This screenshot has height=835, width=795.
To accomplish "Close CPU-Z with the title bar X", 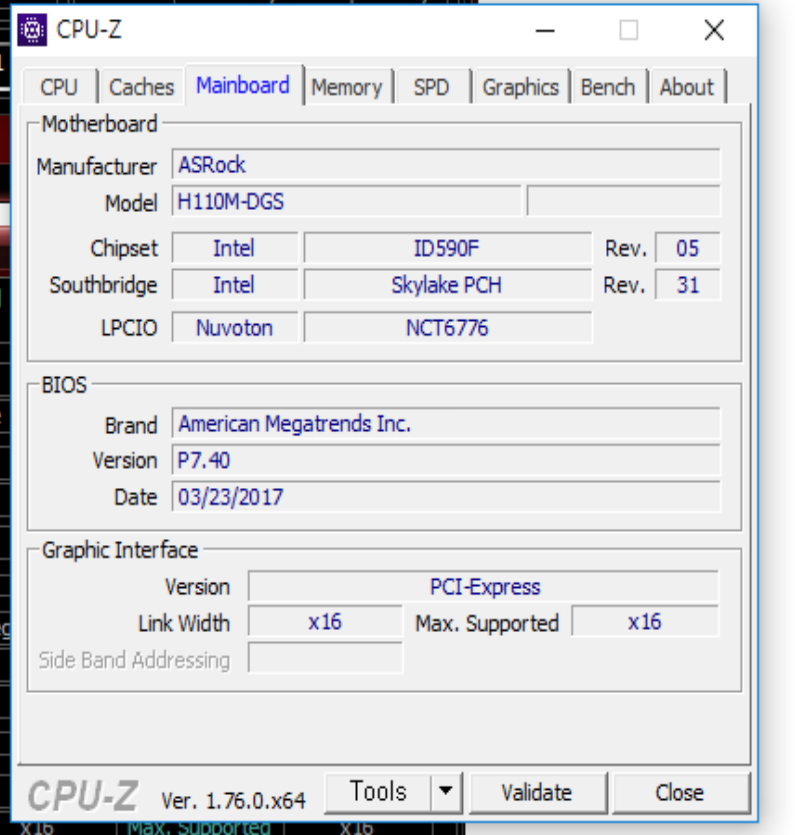I will click(714, 30).
